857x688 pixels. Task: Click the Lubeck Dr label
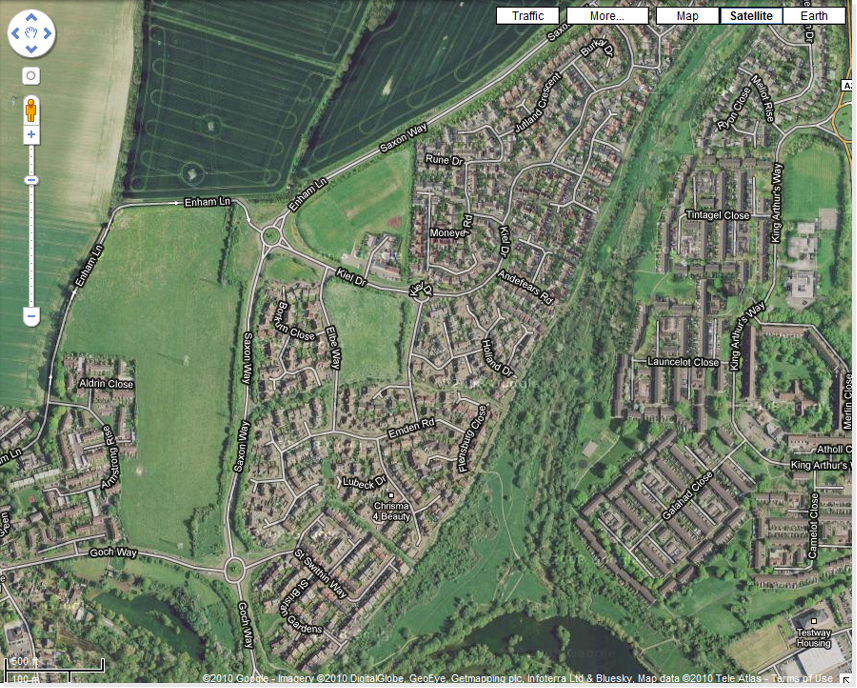pos(365,483)
